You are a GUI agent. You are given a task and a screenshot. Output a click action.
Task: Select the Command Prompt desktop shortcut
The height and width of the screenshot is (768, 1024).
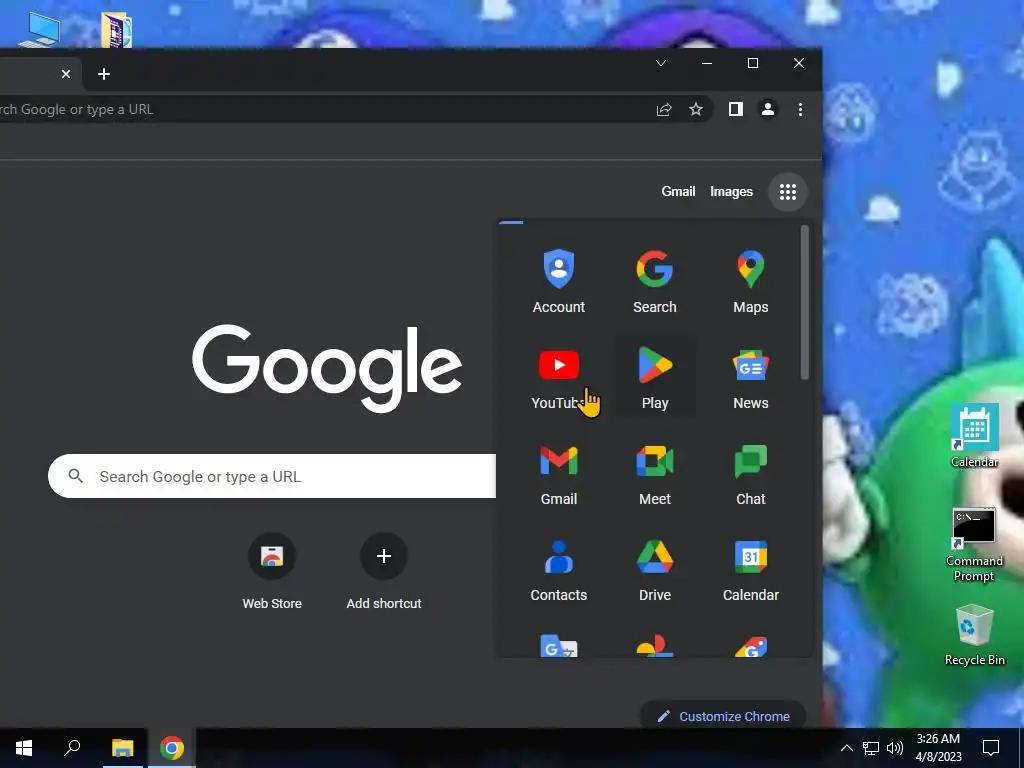(974, 545)
